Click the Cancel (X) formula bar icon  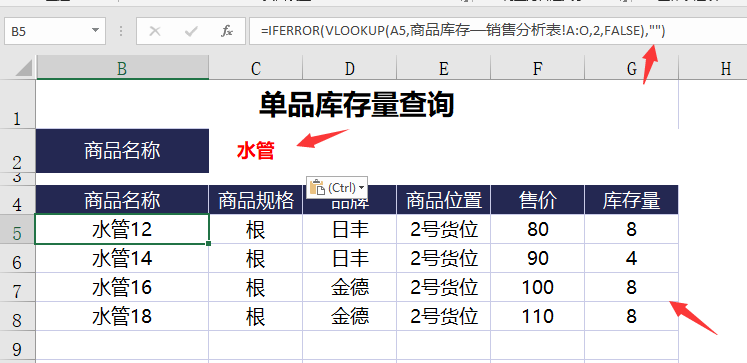click(155, 31)
